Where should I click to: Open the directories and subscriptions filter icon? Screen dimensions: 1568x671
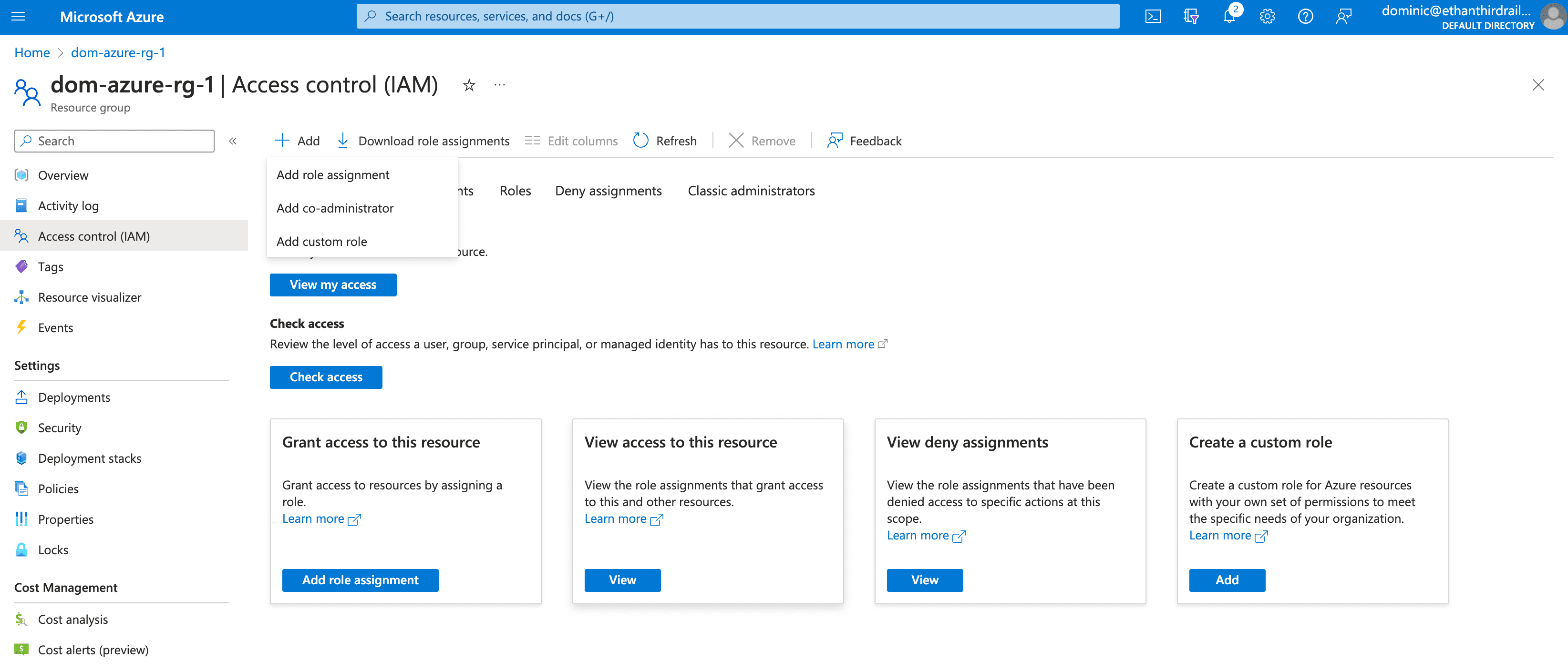pyautogui.click(x=1191, y=16)
